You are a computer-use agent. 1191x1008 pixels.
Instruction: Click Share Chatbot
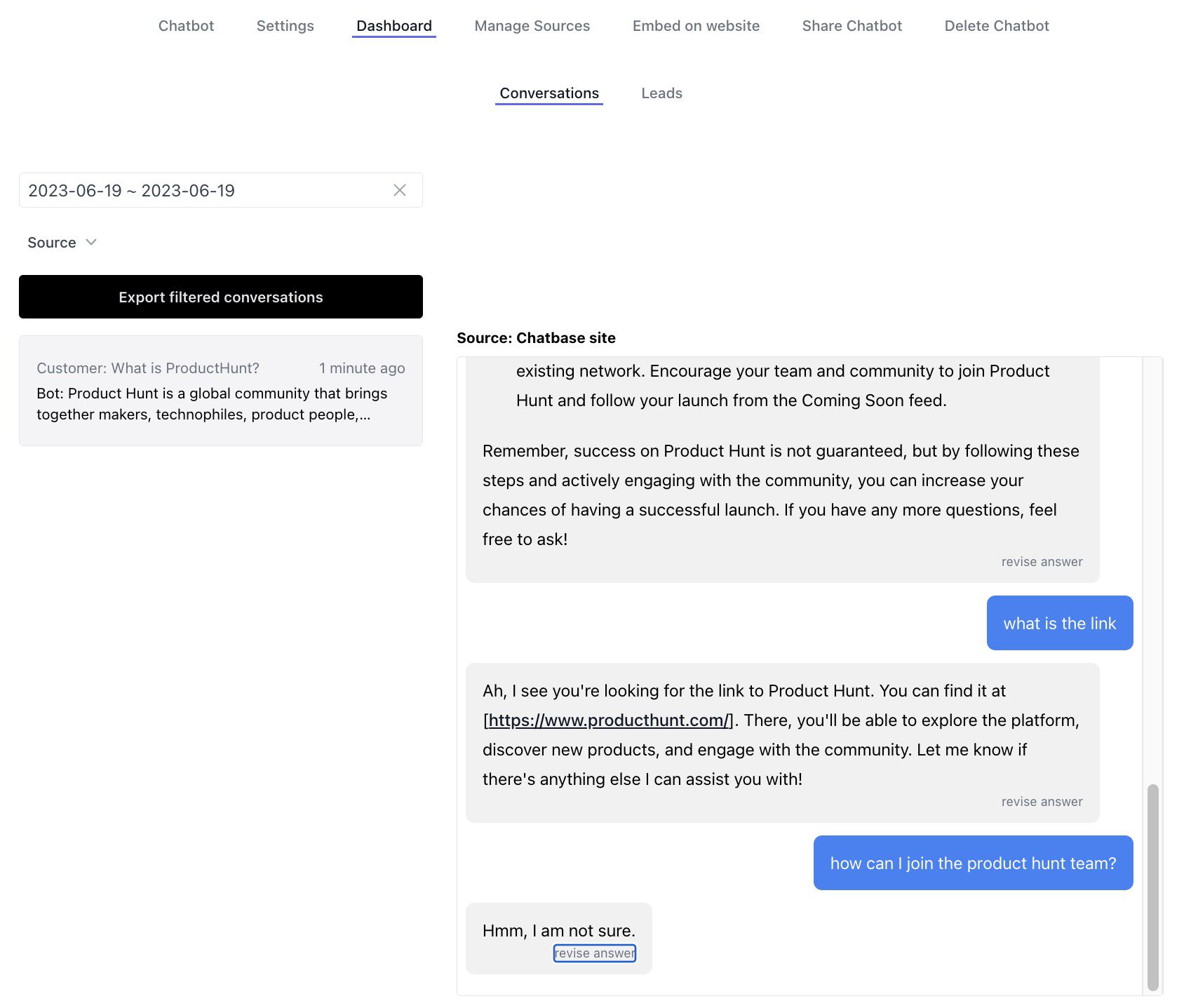[x=852, y=26]
